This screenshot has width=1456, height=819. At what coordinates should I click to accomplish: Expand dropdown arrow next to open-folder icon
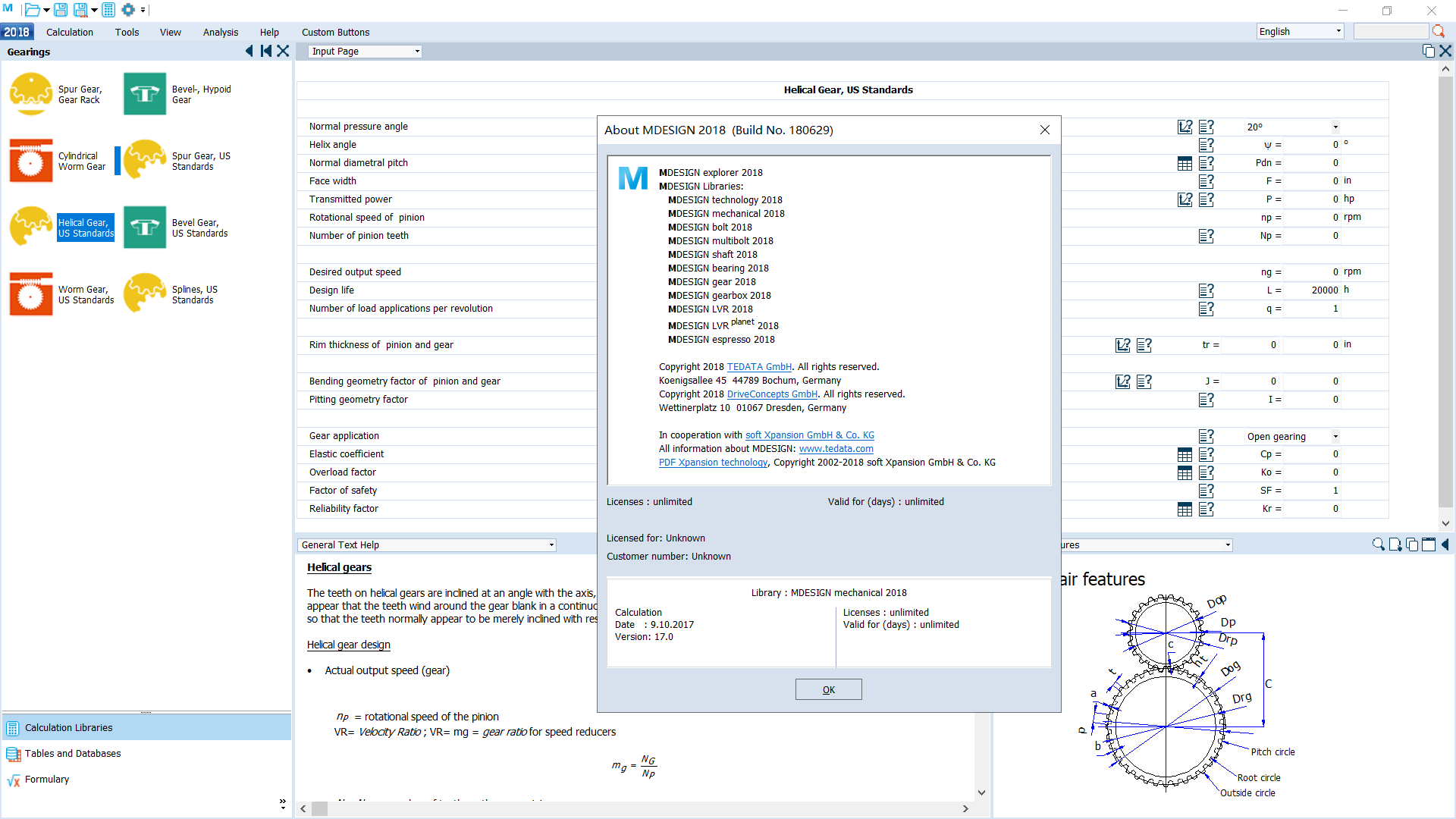pos(46,11)
